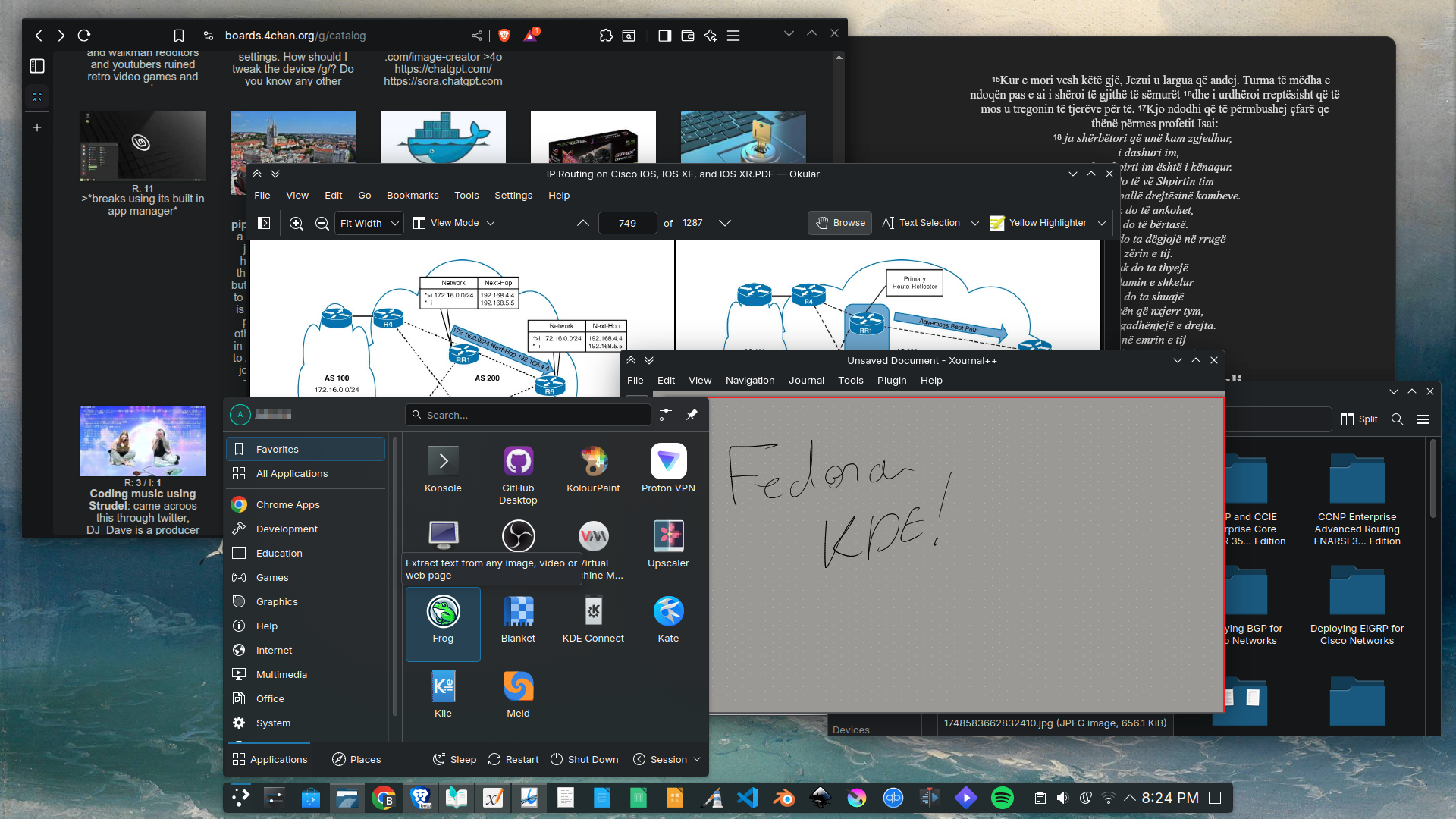Open the Development category

click(306, 529)
